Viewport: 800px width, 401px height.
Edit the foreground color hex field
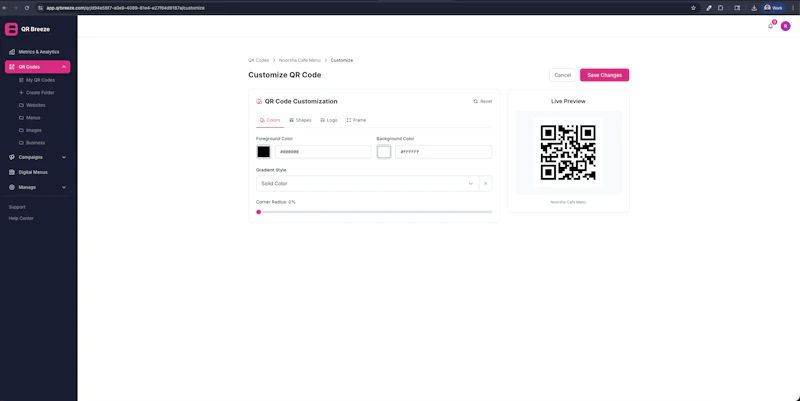pyautogui.click(x=323, y=152)
